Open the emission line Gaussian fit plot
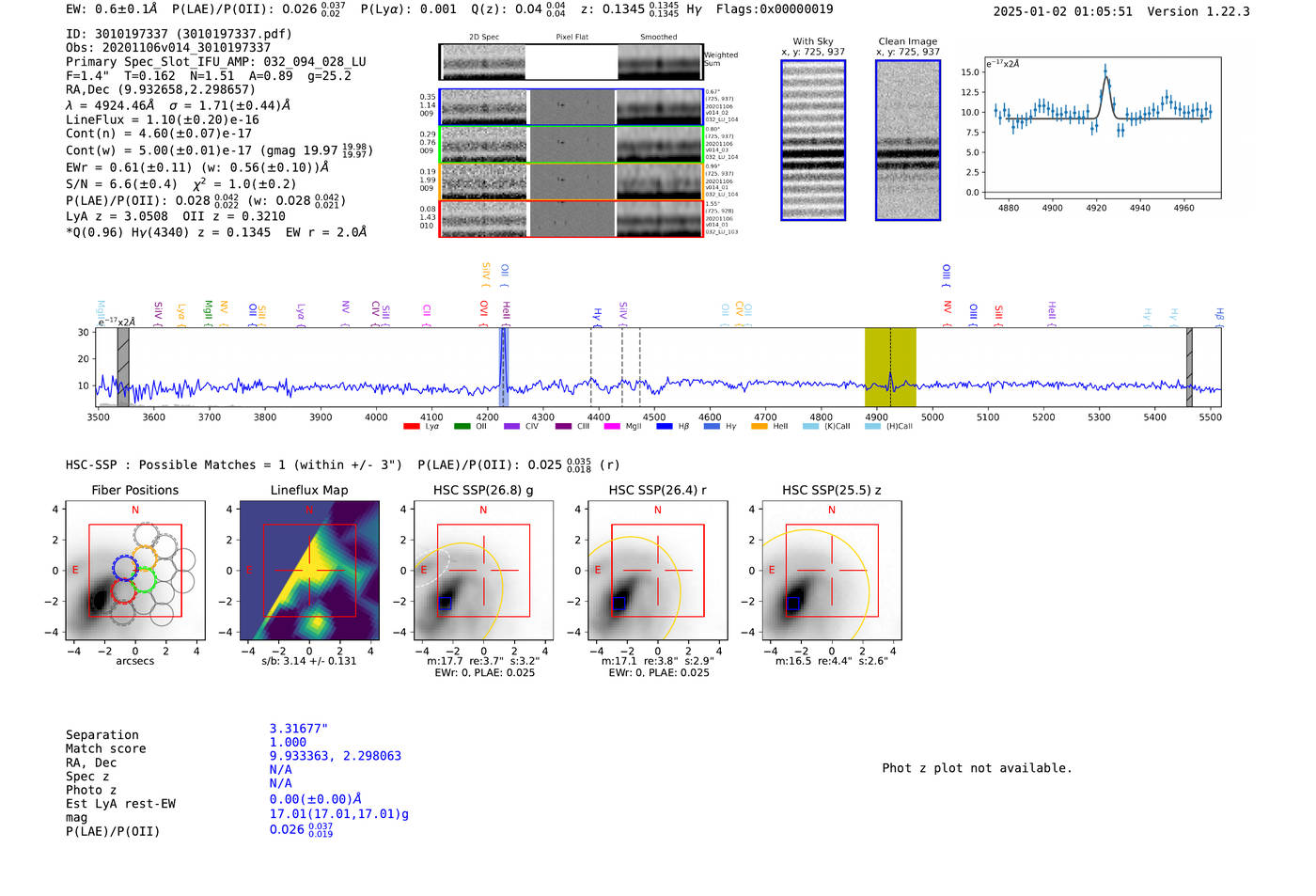This screenshot has width=1316, height=896. click(1103, 128)
